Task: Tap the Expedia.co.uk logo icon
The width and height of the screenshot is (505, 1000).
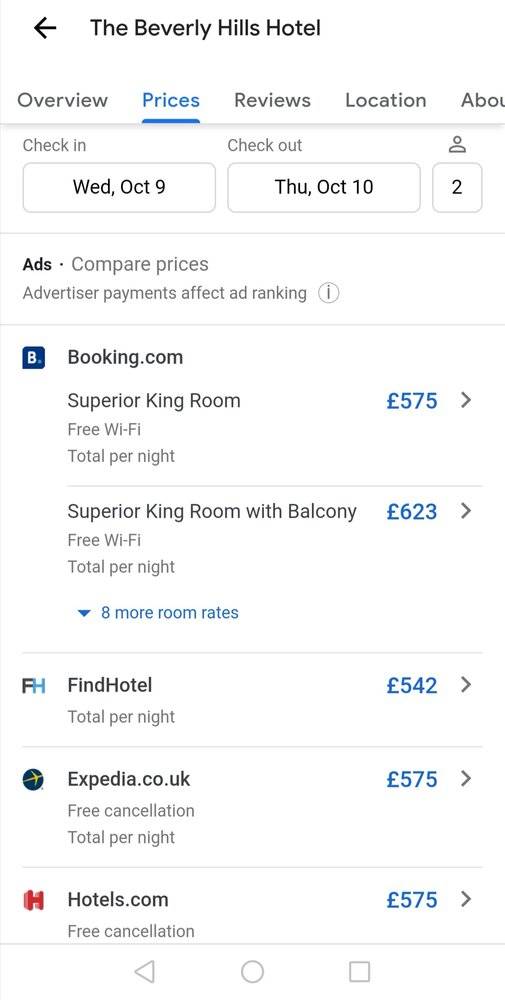Action: click(x=33, y=779)
